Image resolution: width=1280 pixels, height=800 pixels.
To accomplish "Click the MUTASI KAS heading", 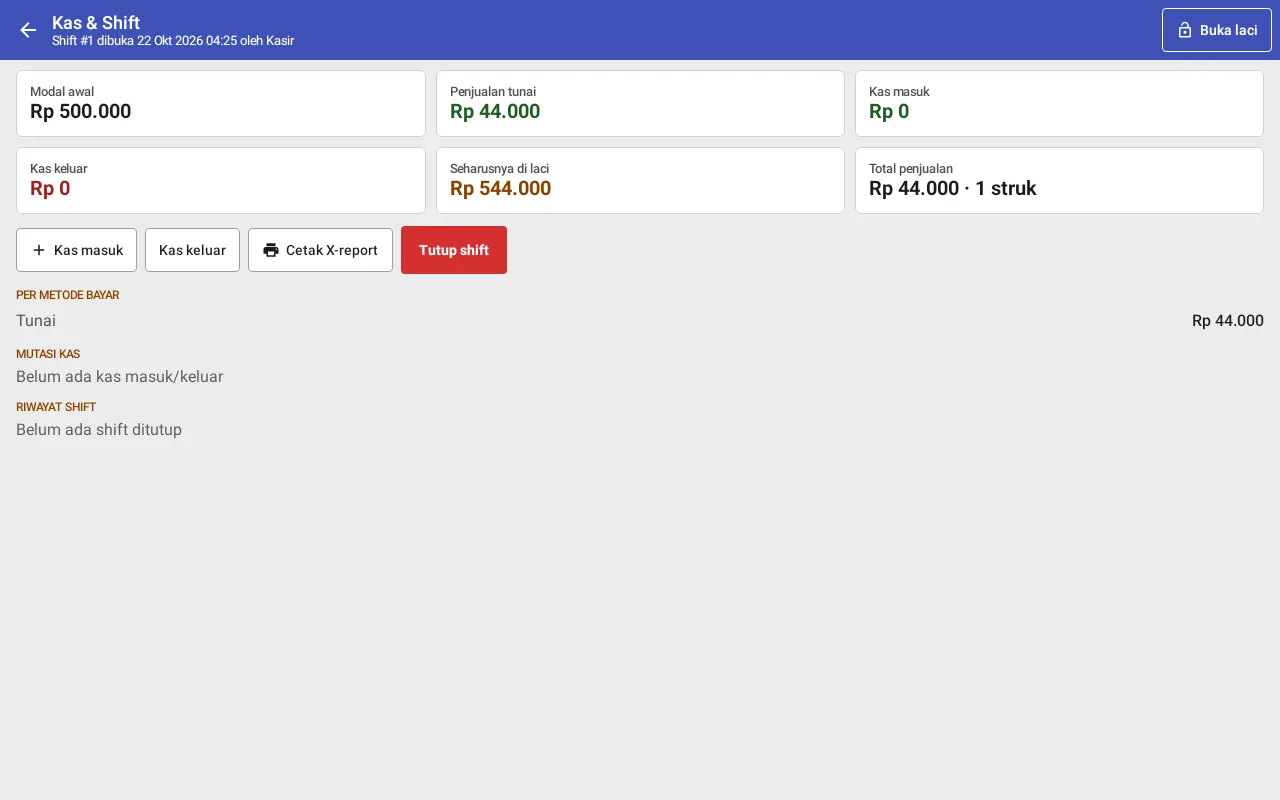I will (x=48, y=354).
